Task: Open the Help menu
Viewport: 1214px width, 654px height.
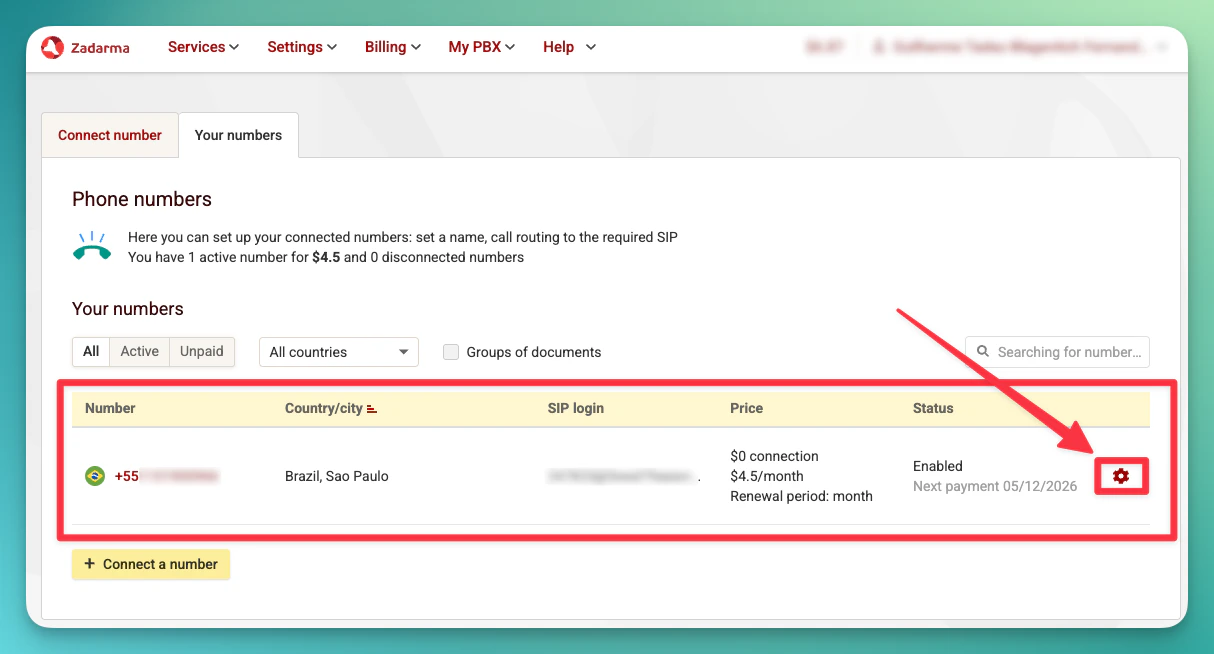Action: [569, 47]
